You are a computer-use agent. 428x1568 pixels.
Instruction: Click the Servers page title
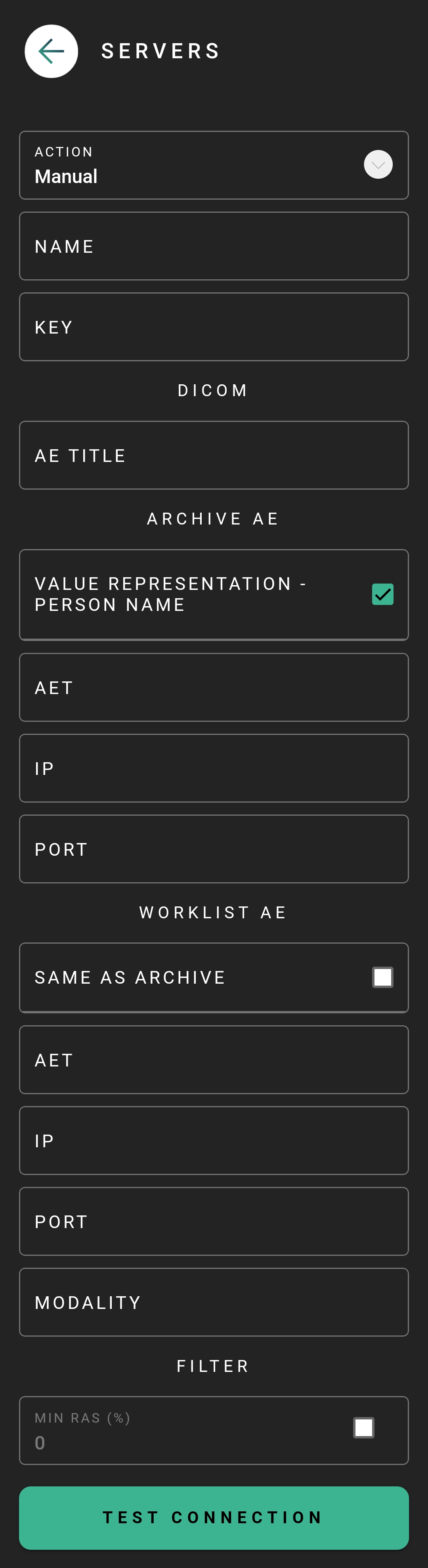point(160,51)
